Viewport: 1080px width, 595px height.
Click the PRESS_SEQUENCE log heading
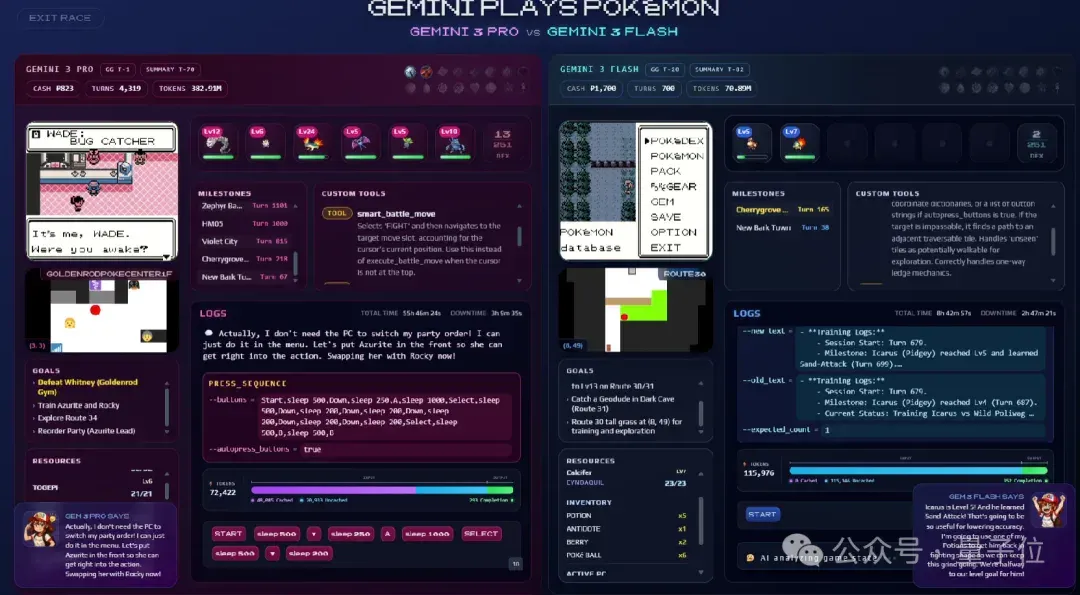(247, 384)
